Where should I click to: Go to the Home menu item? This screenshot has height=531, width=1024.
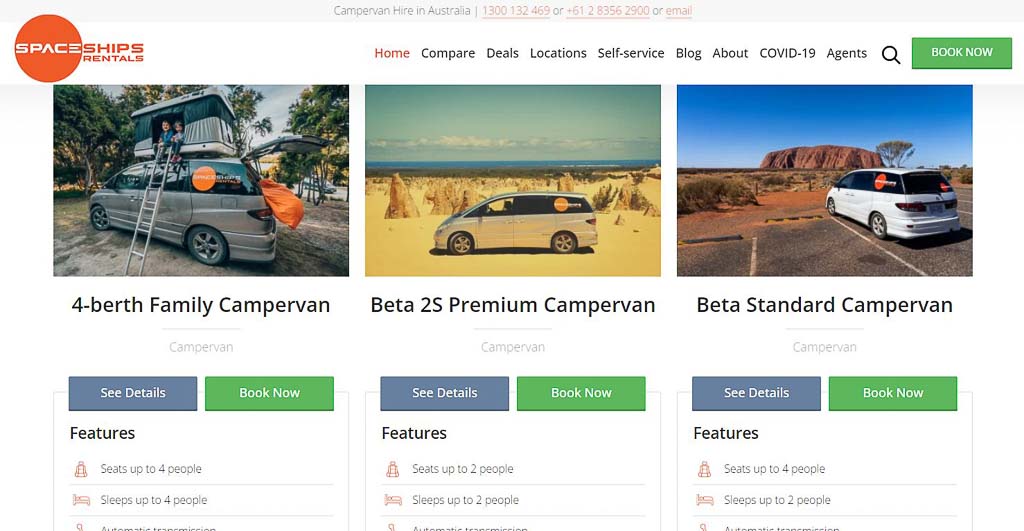click(392, 53)
